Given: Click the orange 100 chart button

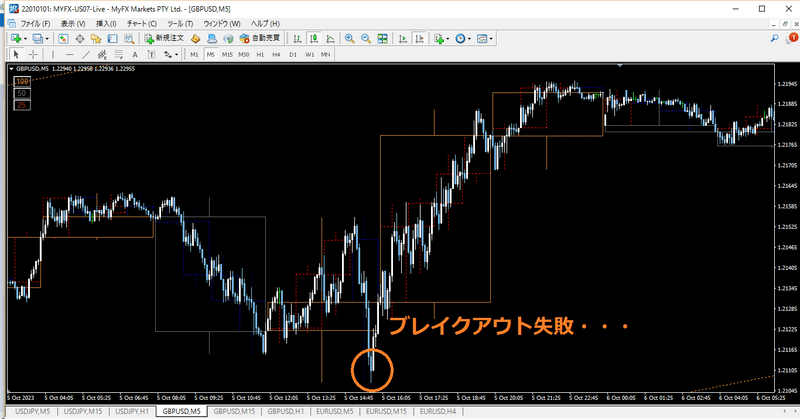Looking at the screenshot, I should coord(22,81).
